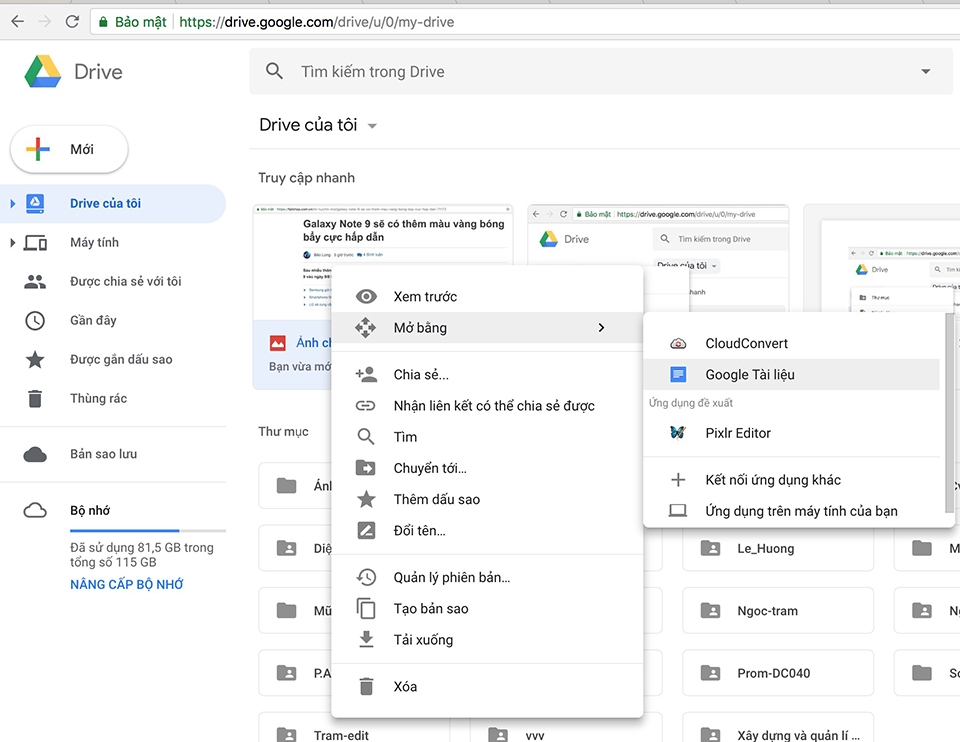Select the Thùng rác trash icon
This screenshot has width=960, height=742.
click(35, 397)
